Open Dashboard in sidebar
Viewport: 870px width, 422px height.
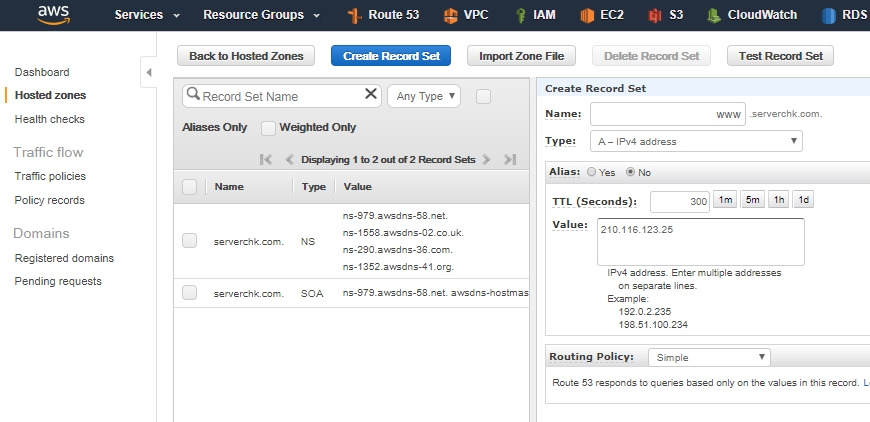[42, 72]
